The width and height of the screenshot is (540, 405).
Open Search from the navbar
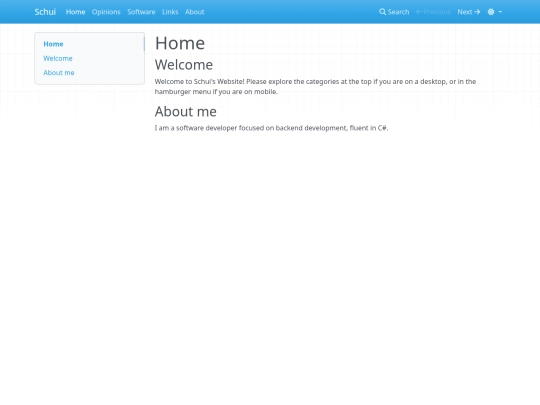coord(394,12)
